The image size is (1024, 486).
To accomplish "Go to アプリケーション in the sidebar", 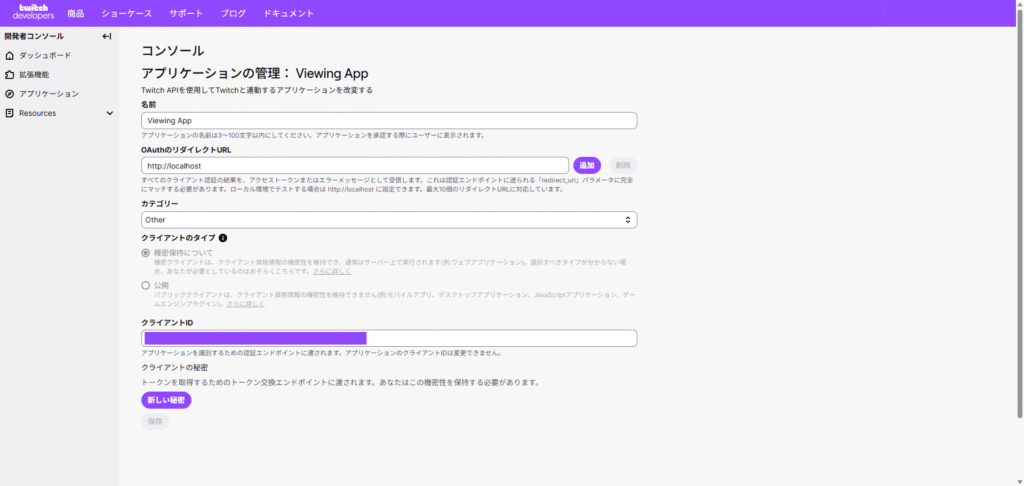I will coord(49,94).
